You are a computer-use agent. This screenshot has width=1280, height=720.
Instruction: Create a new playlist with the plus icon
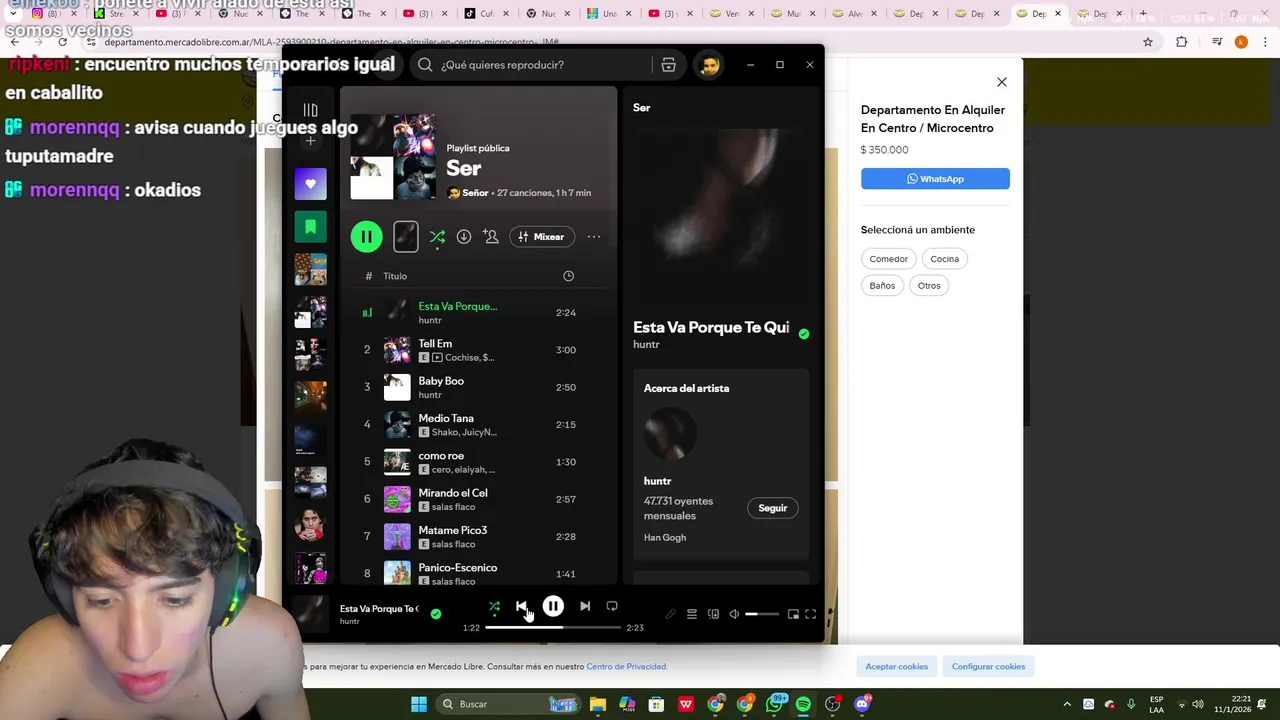(310, 141)
